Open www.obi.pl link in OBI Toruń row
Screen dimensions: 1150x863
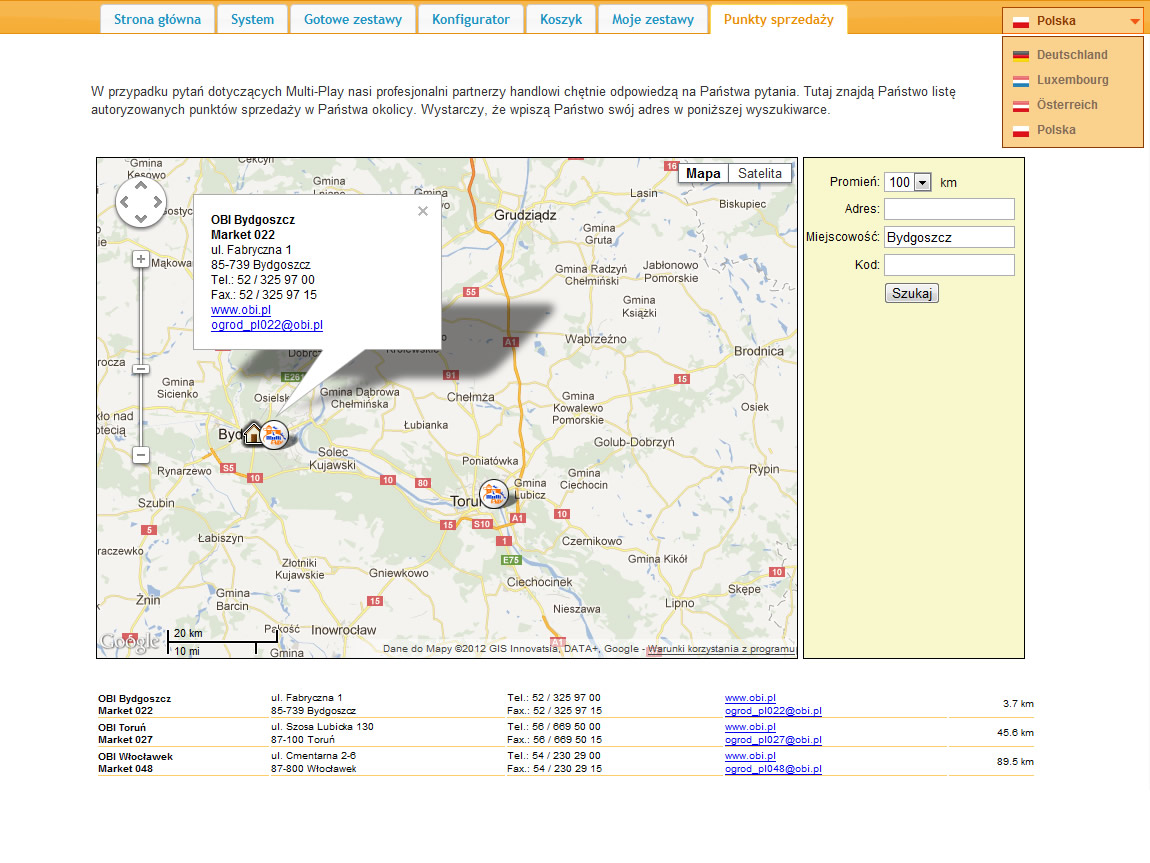[750, 727]
